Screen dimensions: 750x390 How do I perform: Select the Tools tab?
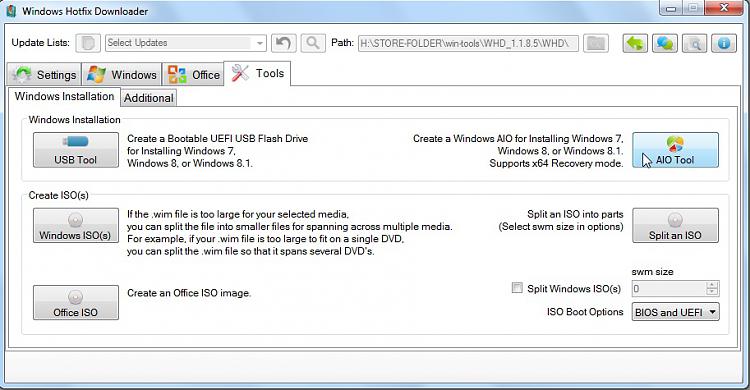pyautogui.click(x=257, y=73)
